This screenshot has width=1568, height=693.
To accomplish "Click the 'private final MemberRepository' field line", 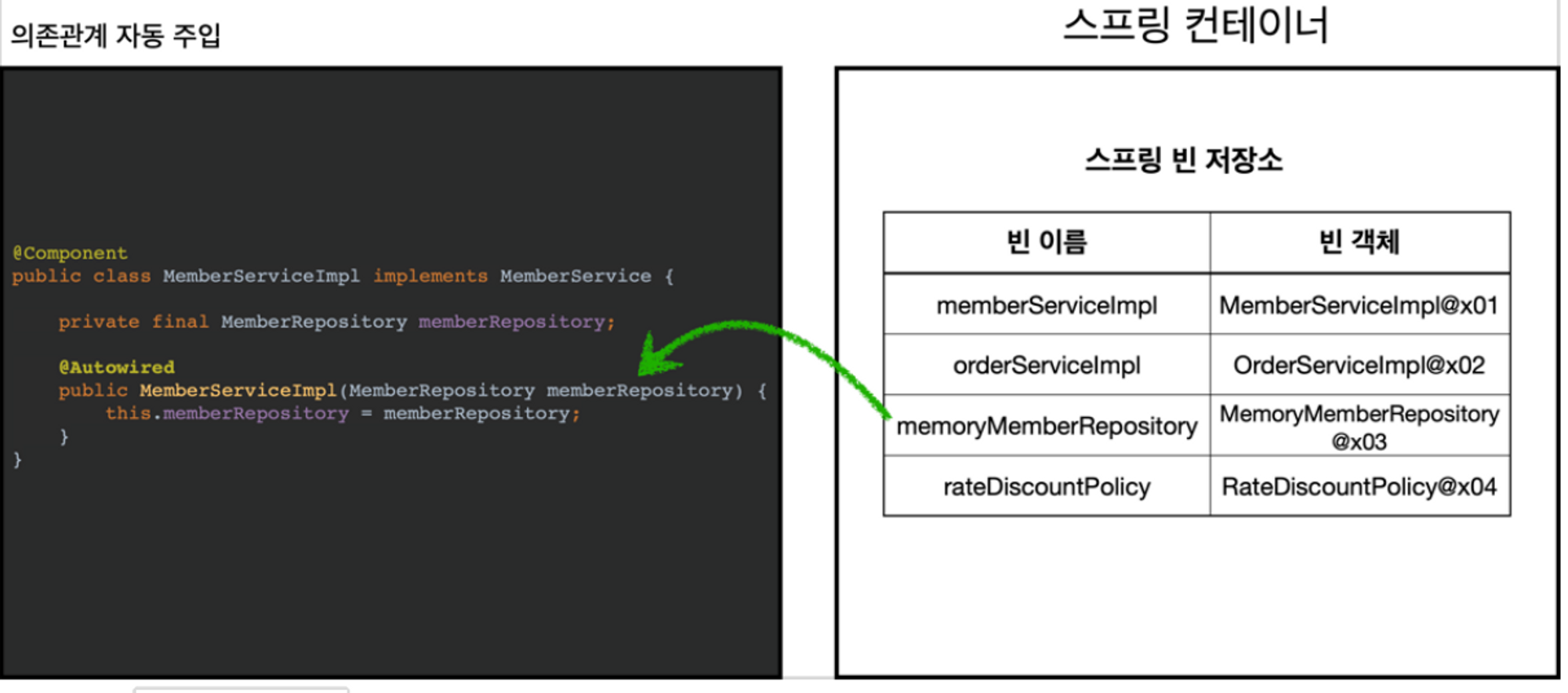I will point(337,321).
